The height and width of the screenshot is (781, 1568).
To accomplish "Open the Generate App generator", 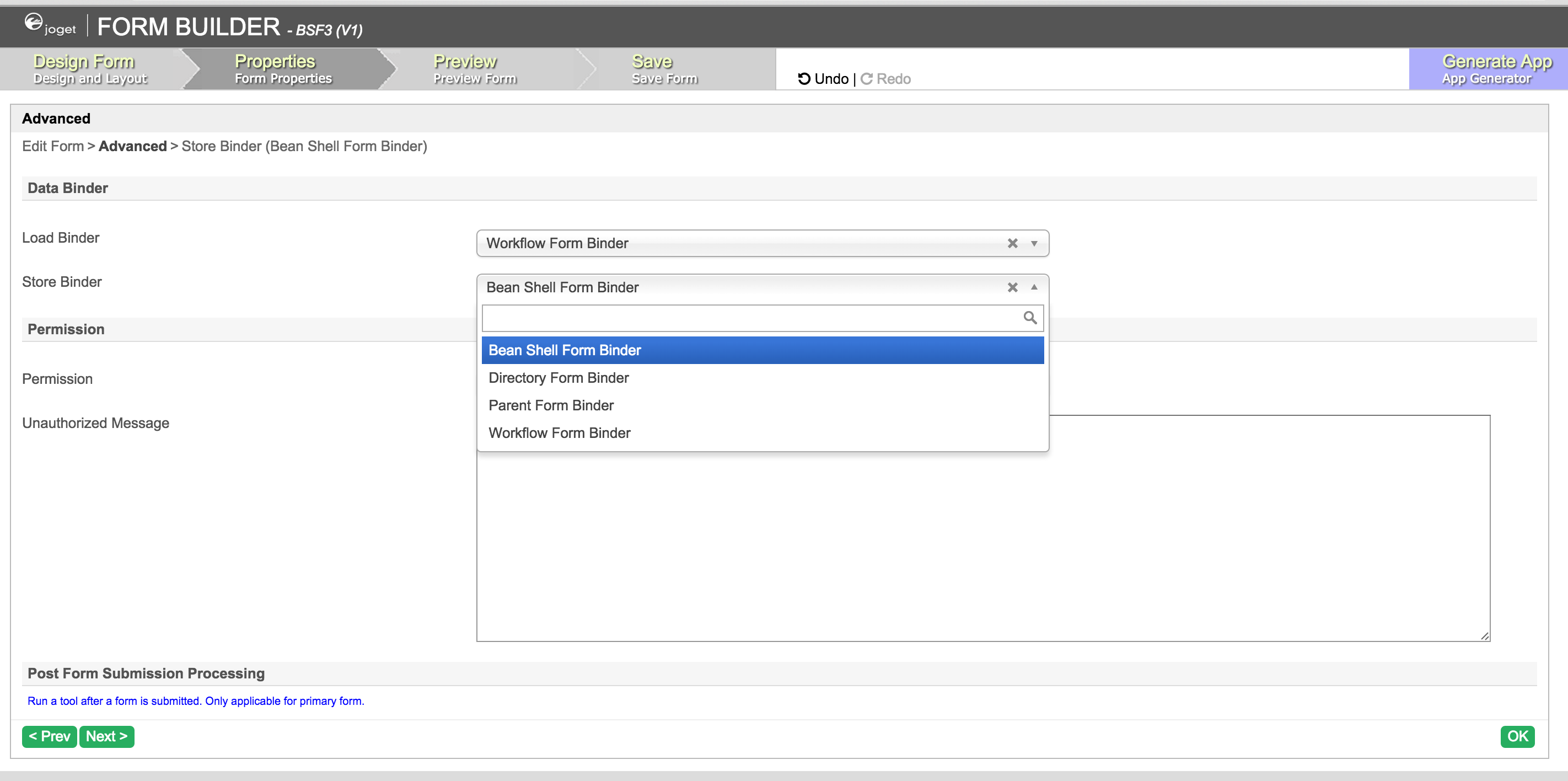I will tap(1488, 69).
